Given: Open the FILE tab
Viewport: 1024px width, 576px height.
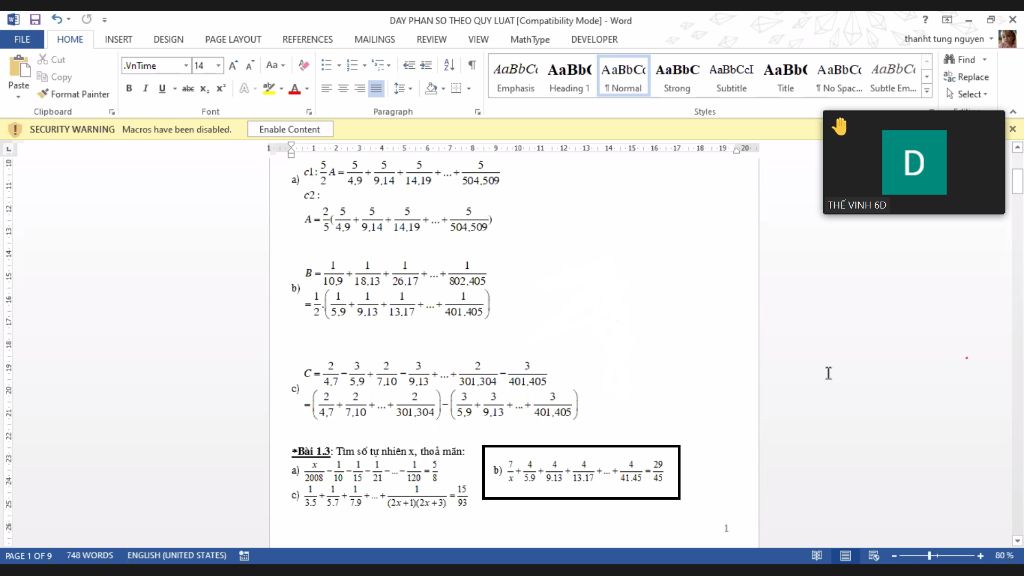Looking at the screenshot, I should click(x=22, y=39).
